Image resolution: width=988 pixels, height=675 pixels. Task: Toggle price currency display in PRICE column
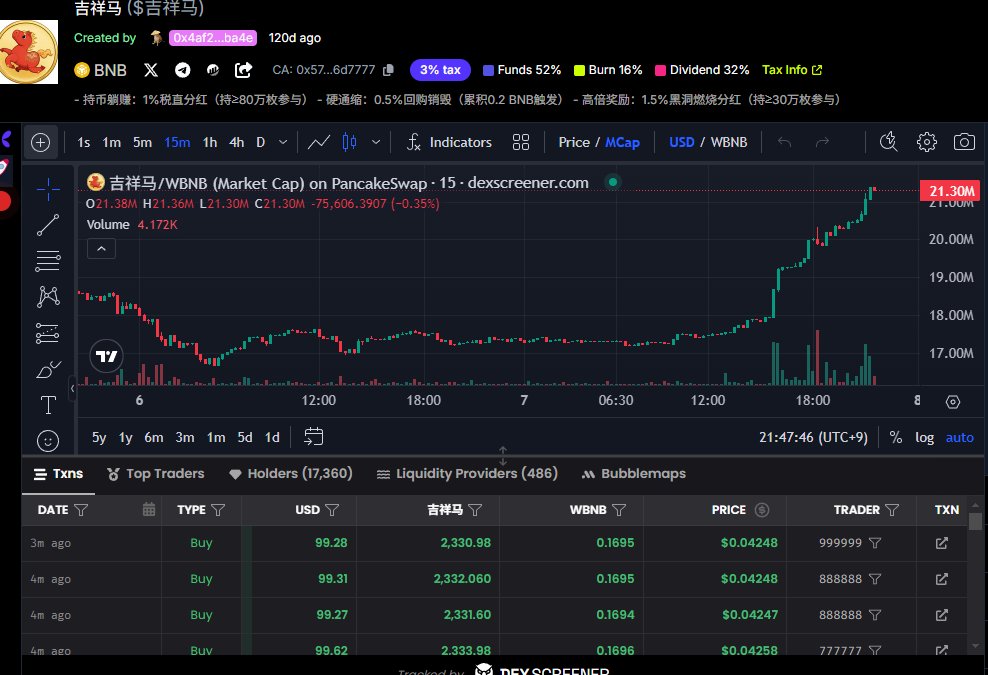(x=762, y=509)
